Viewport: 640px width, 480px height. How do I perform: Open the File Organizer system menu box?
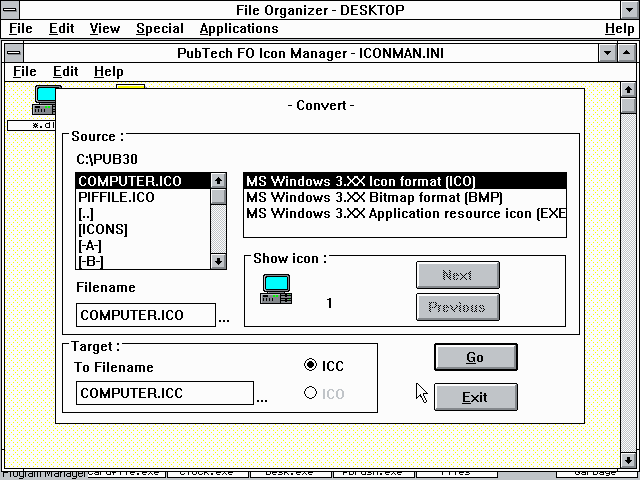coord(11,10)
